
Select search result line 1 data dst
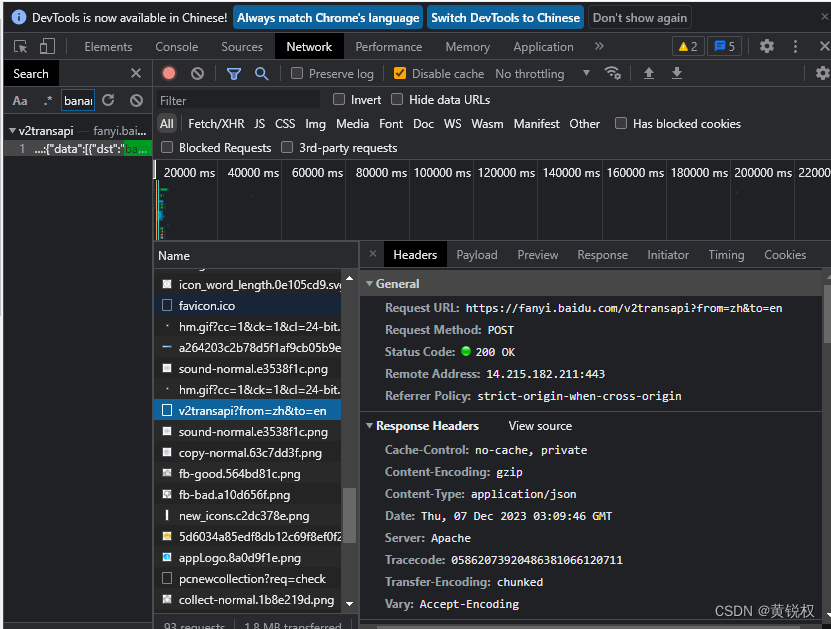pos(78,149)
